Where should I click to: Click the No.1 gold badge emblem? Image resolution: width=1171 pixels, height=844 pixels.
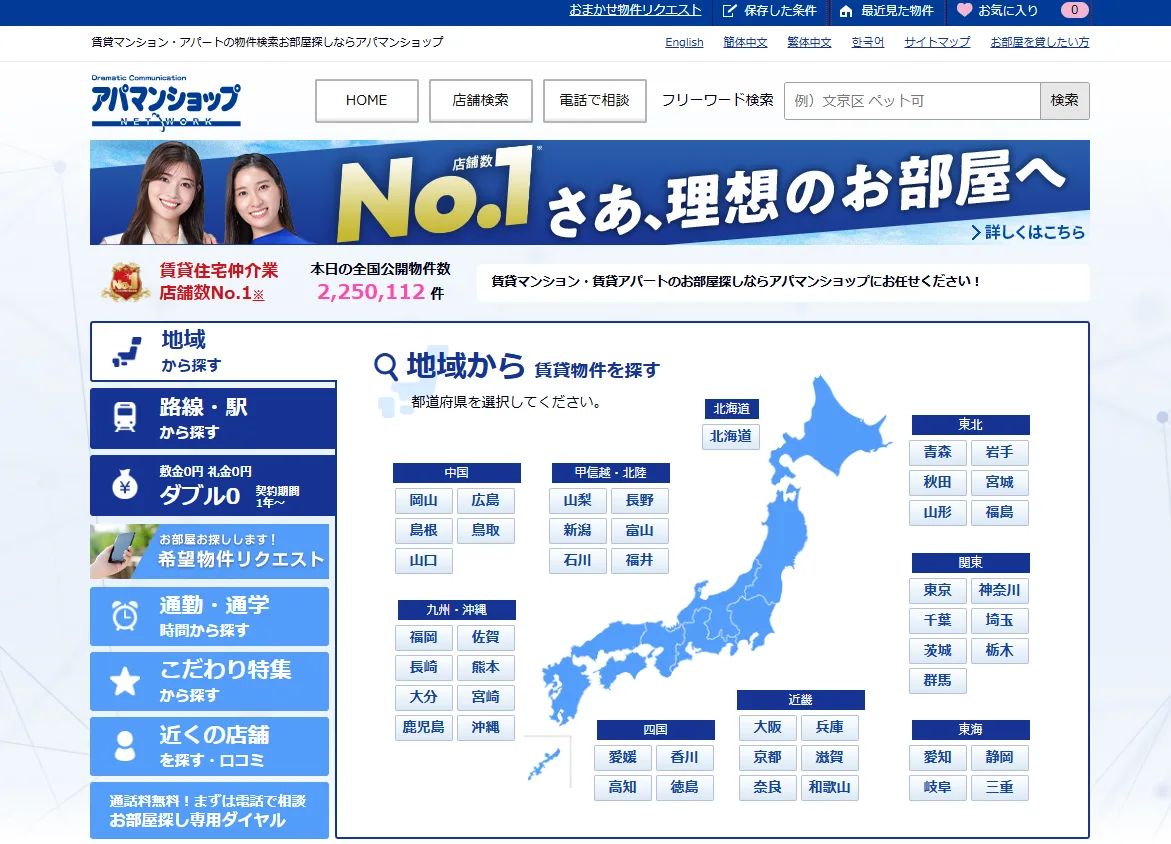pos(125,282)
